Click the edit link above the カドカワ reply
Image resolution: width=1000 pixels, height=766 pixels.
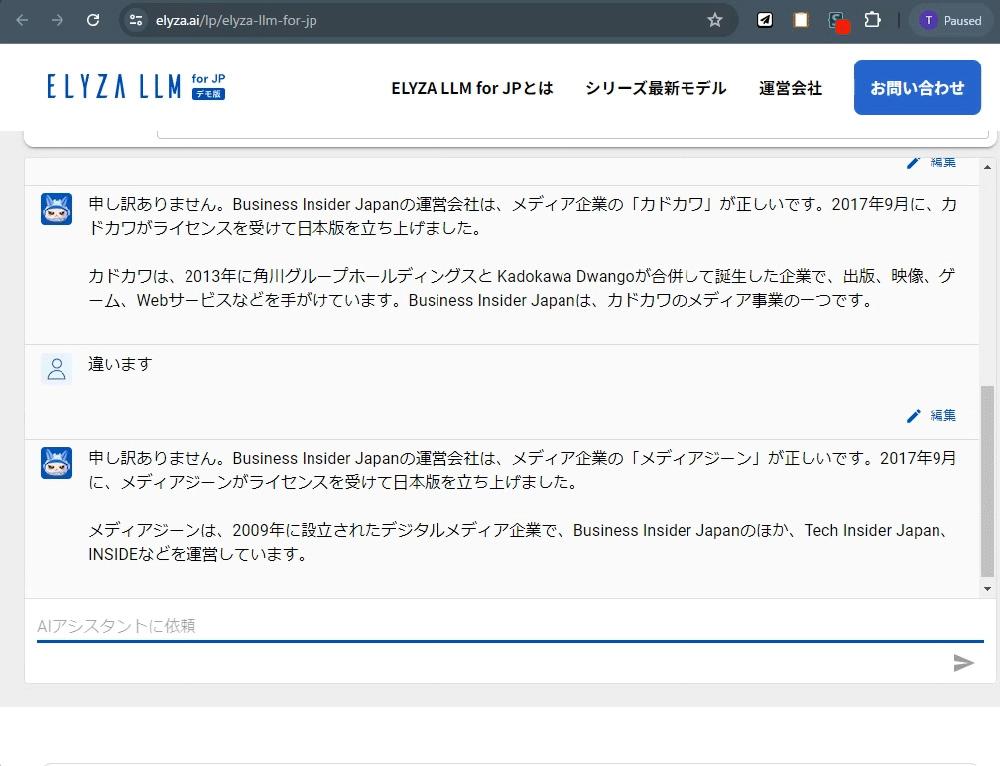point(931,162)
